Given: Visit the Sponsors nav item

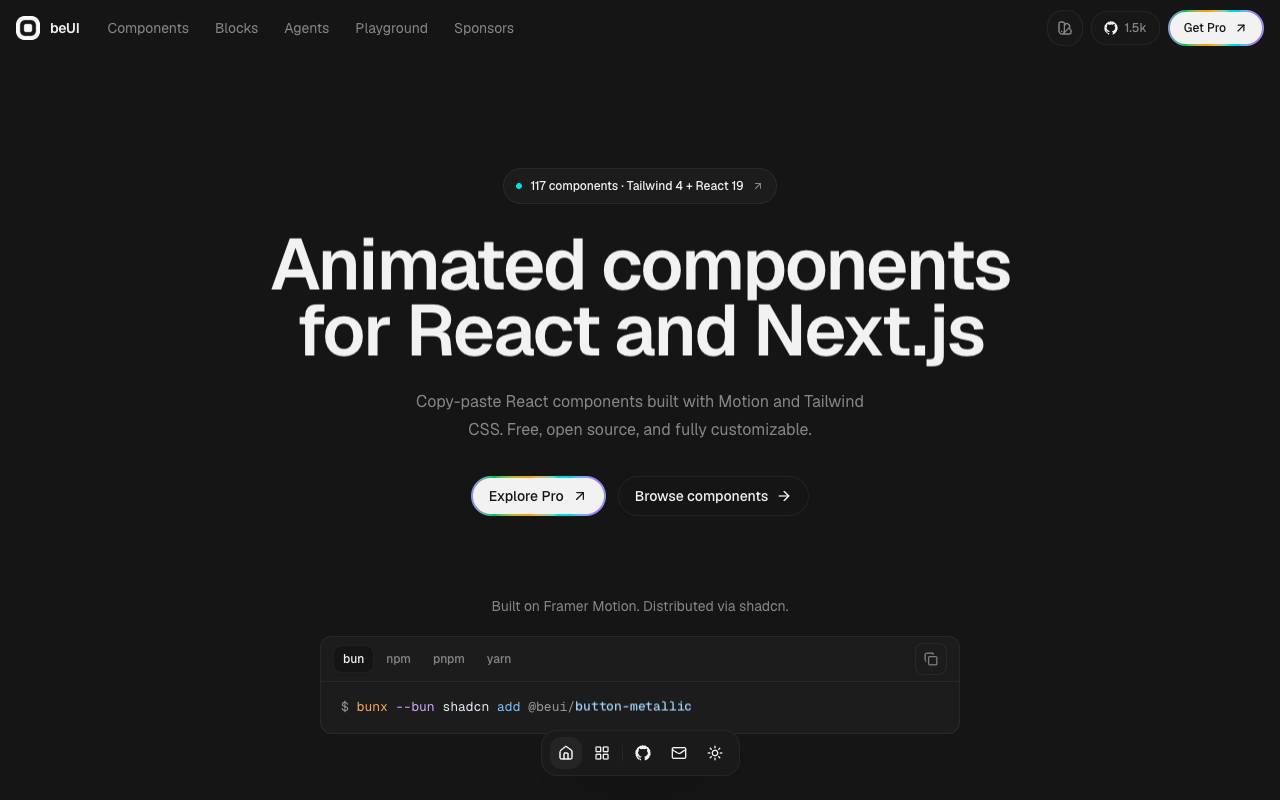Looking at the screenshot, I should coord(484,28).
